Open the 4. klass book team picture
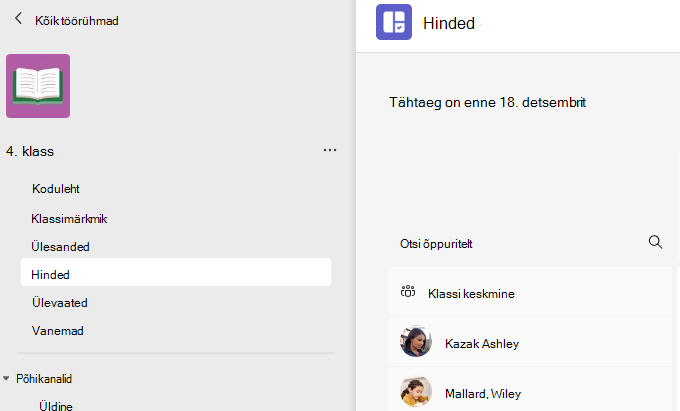Screen dimensions: 680x411 tap(38, 86)
